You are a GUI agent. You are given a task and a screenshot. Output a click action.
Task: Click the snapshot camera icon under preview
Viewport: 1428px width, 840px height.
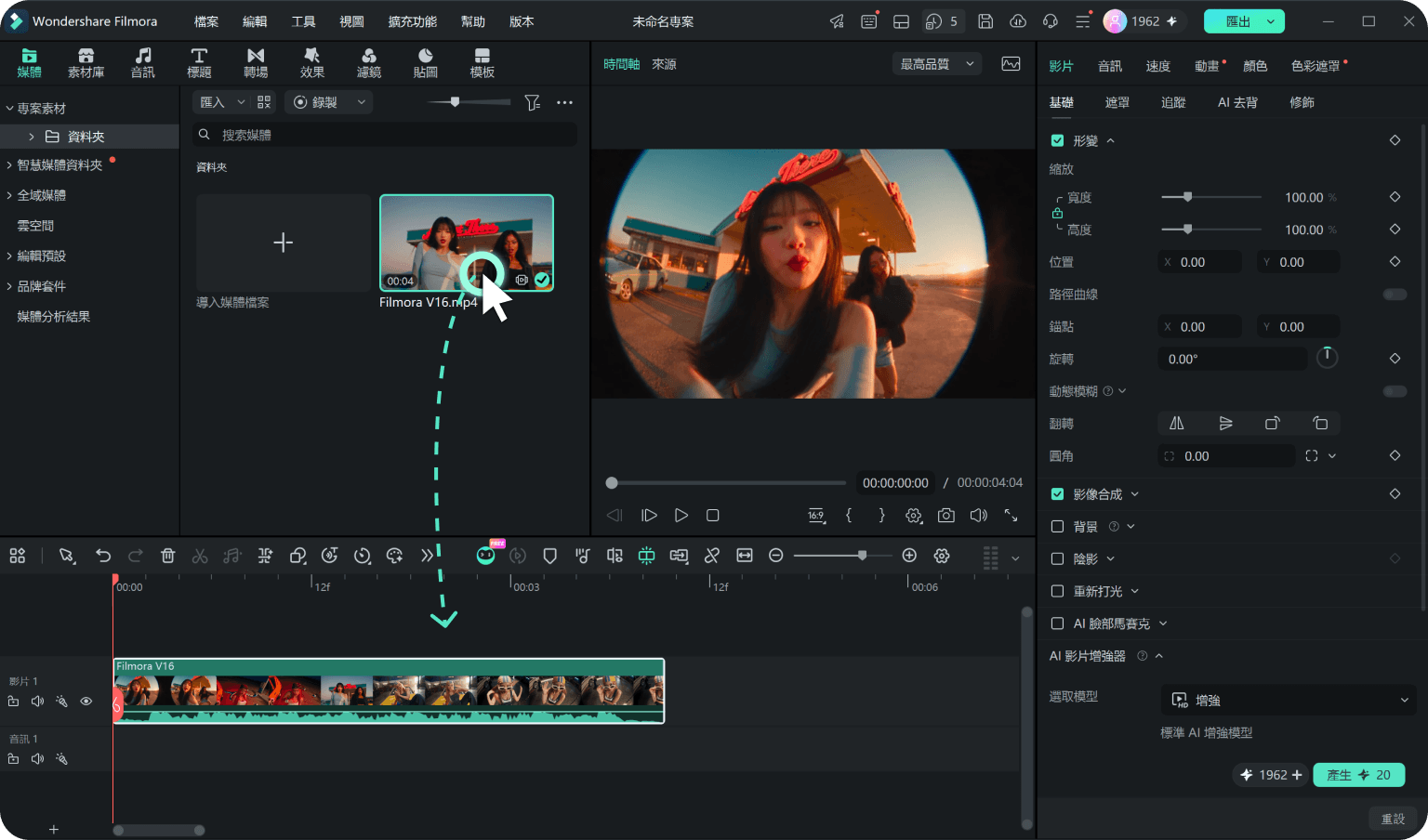coord(945,515)
